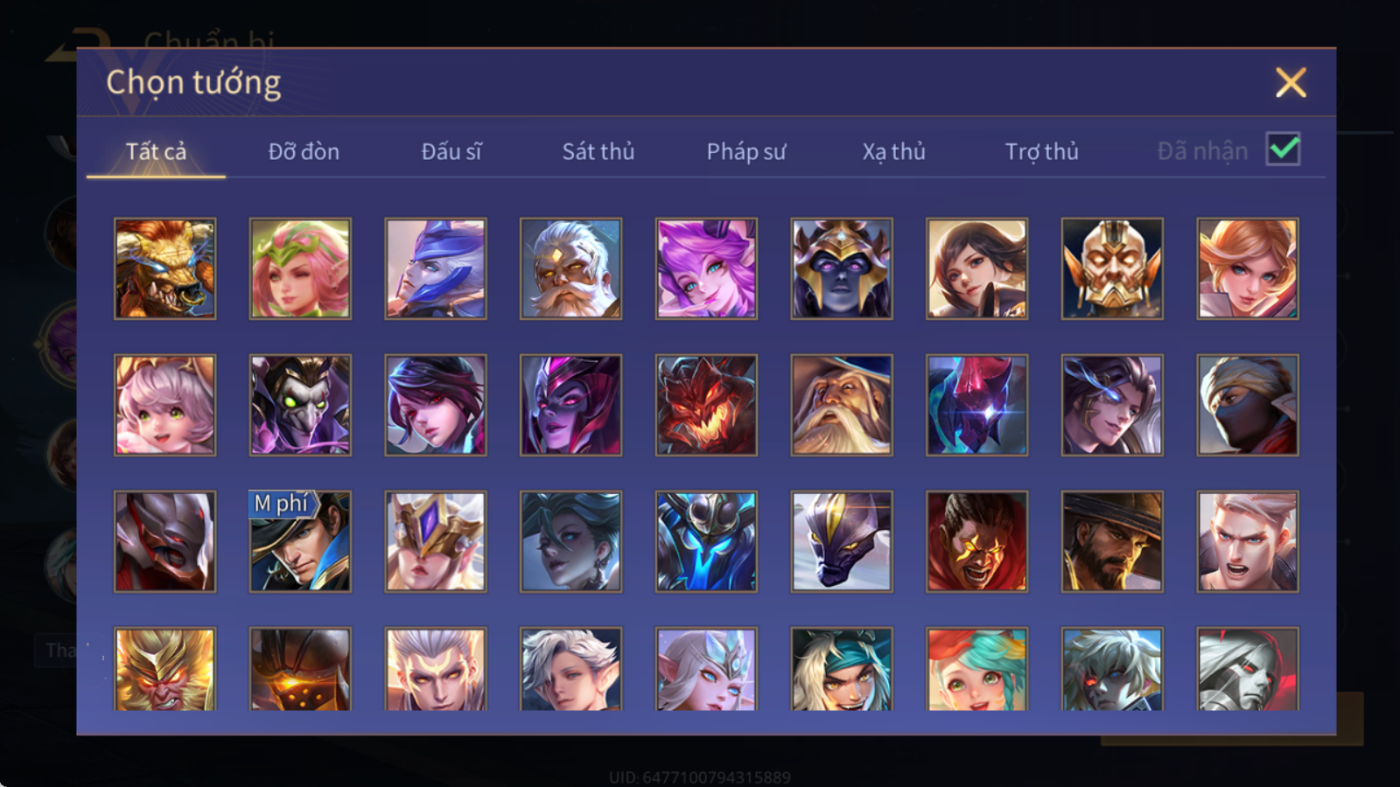Select the orange beast hero portrait
The image size is (1400, 787).
click(165, 269)
